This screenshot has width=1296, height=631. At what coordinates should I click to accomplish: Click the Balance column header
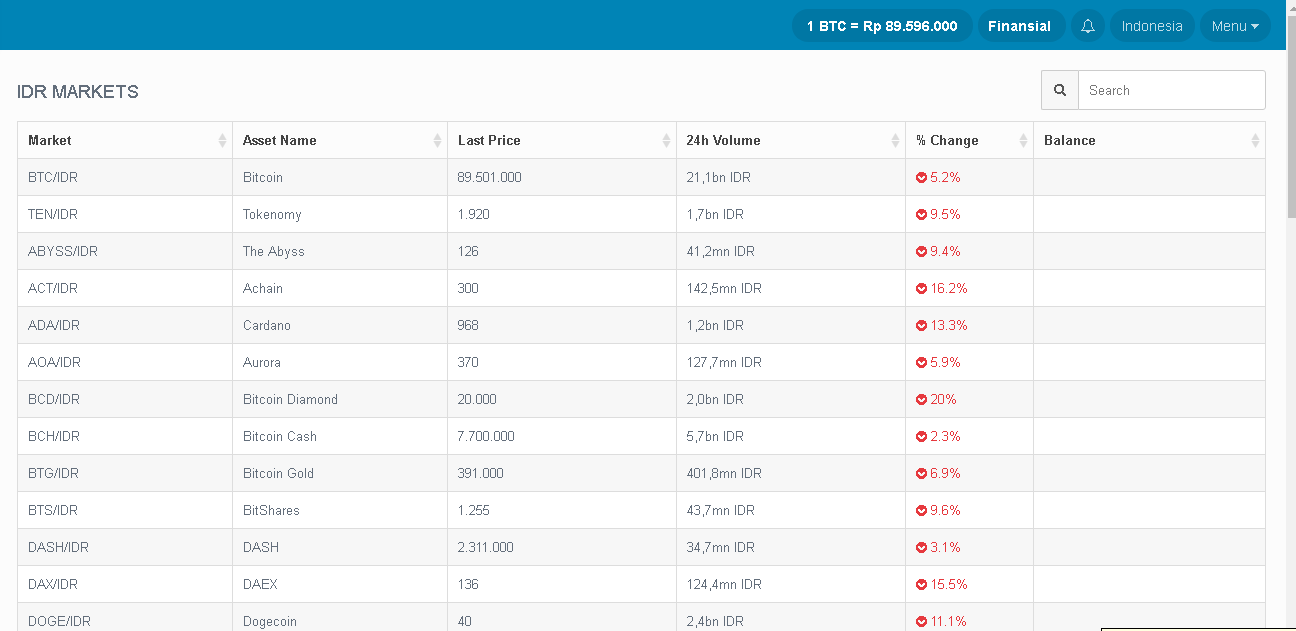(1149, 140)
